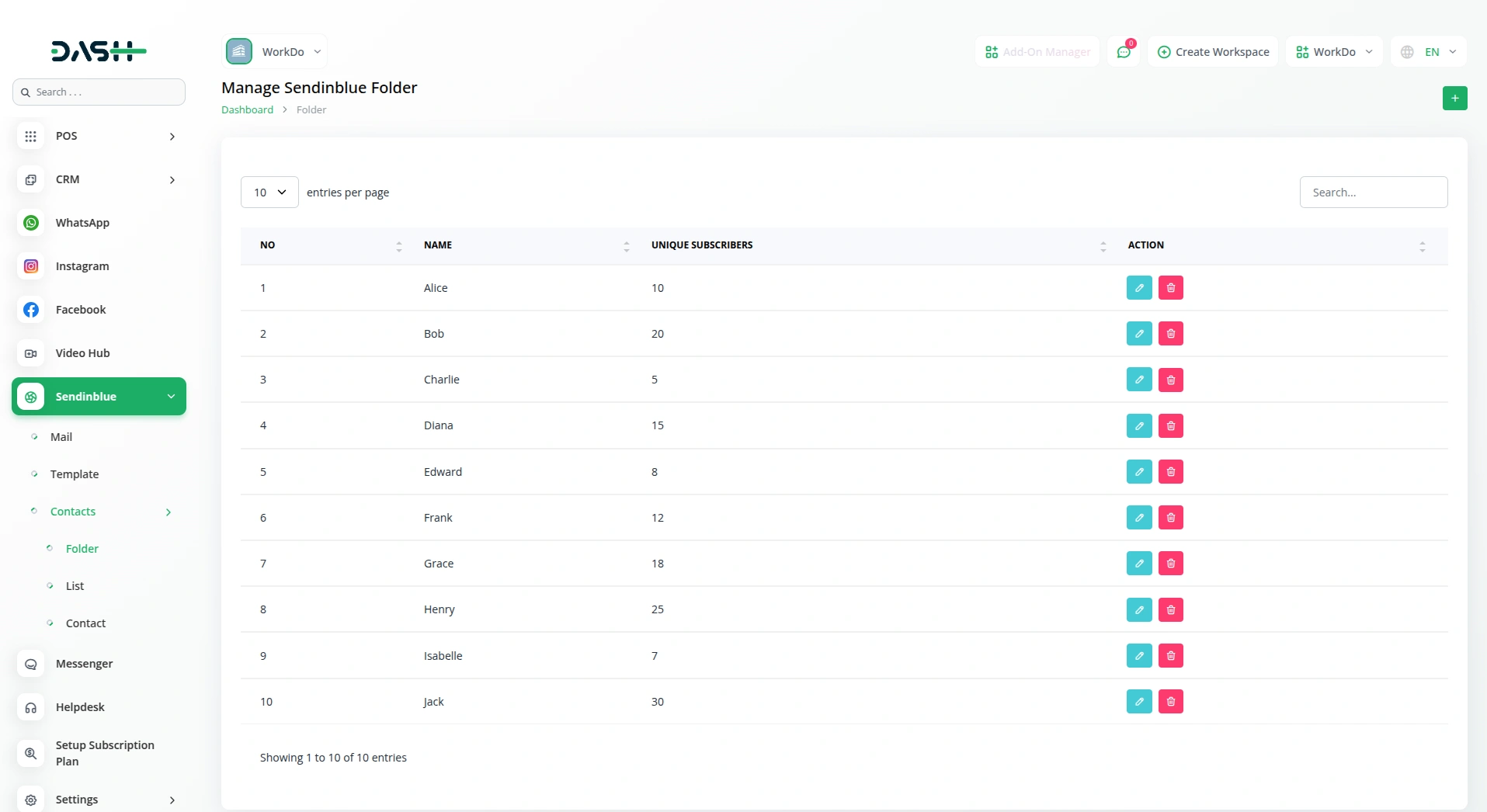Screen dimensions: 1487x812
Task: Open WhatsApp from the sidebar
Action: (82, 223)
